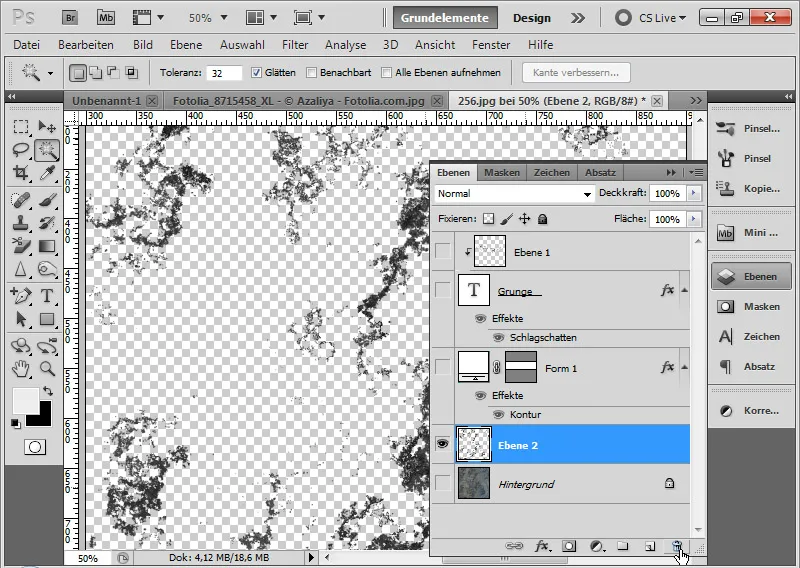This screenshot has width=800, height=568.
Task: Open the Korrekturen panel button
Action: click(751, 410)
